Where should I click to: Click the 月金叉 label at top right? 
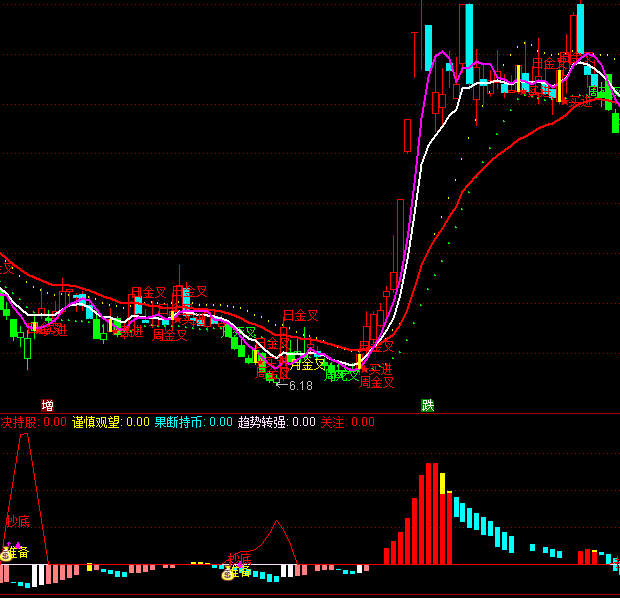click(549, 62)
